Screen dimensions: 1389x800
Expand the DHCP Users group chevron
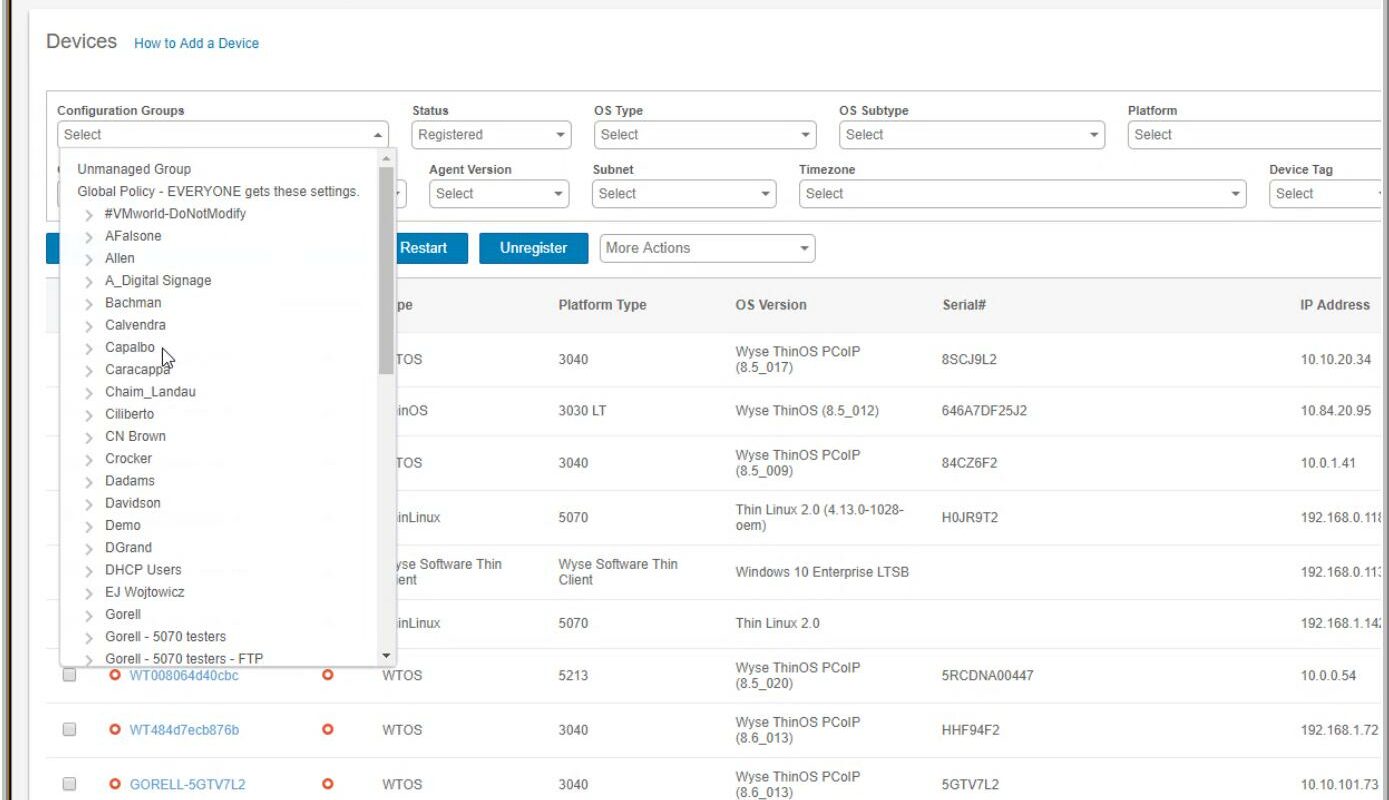click(x=89, y=570)
